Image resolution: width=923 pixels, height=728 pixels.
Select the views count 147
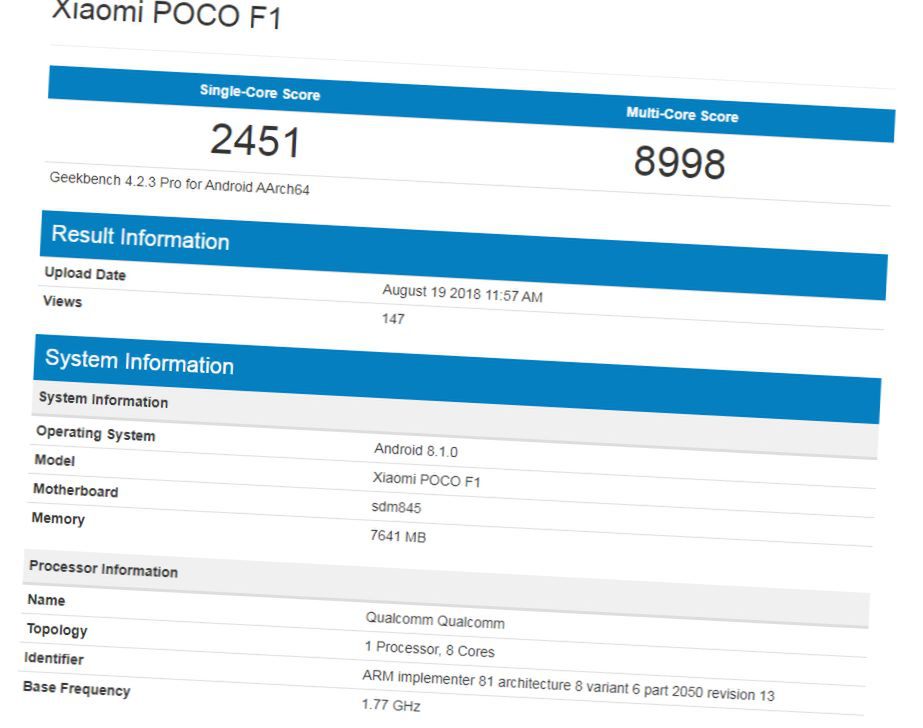393,319
